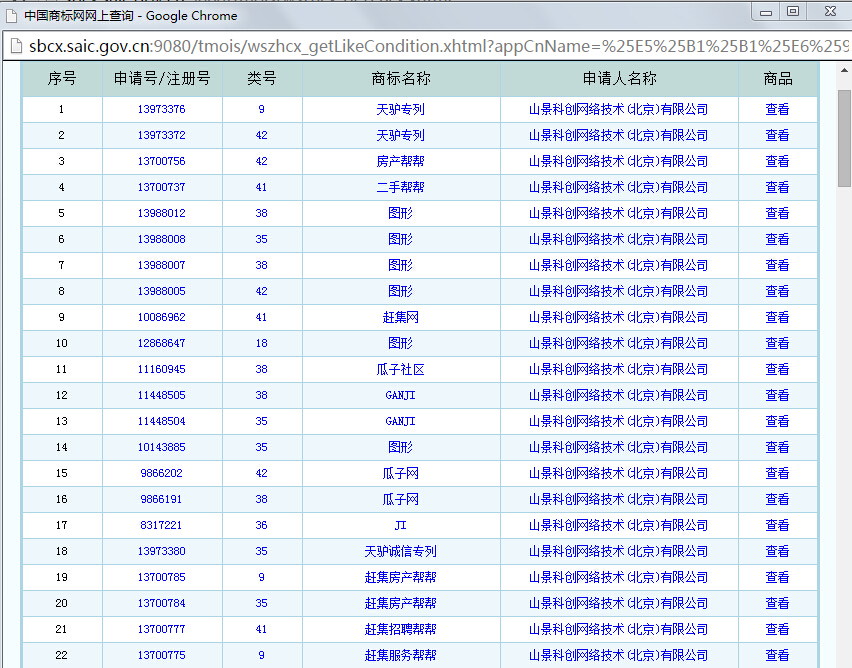This screenshot has width=852, height=668.
Task: Click the vertical scrollbar thumb
Action: point(844,139)
